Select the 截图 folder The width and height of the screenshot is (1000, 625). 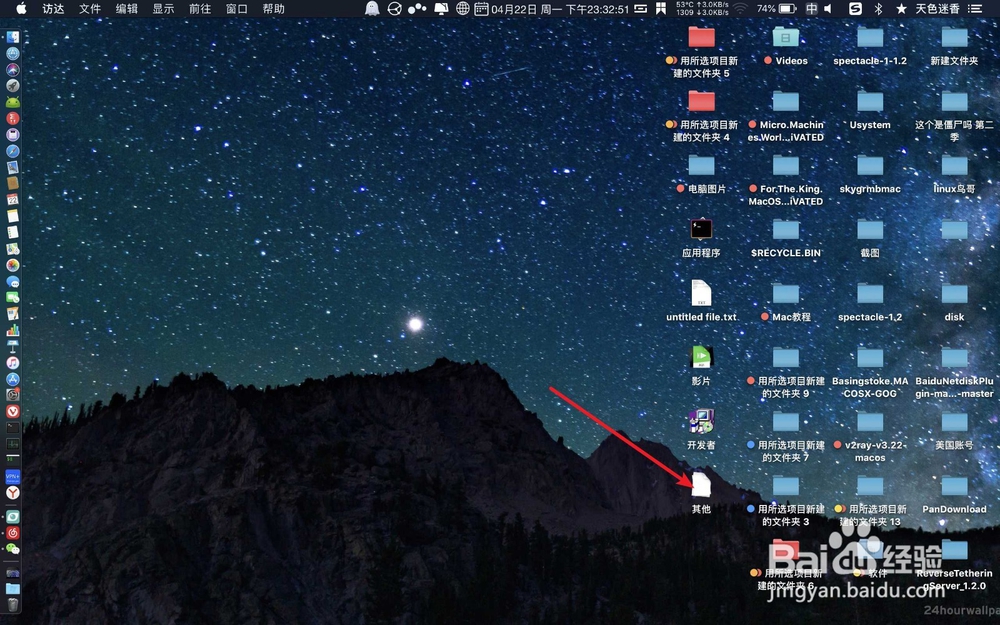point(870,236)
